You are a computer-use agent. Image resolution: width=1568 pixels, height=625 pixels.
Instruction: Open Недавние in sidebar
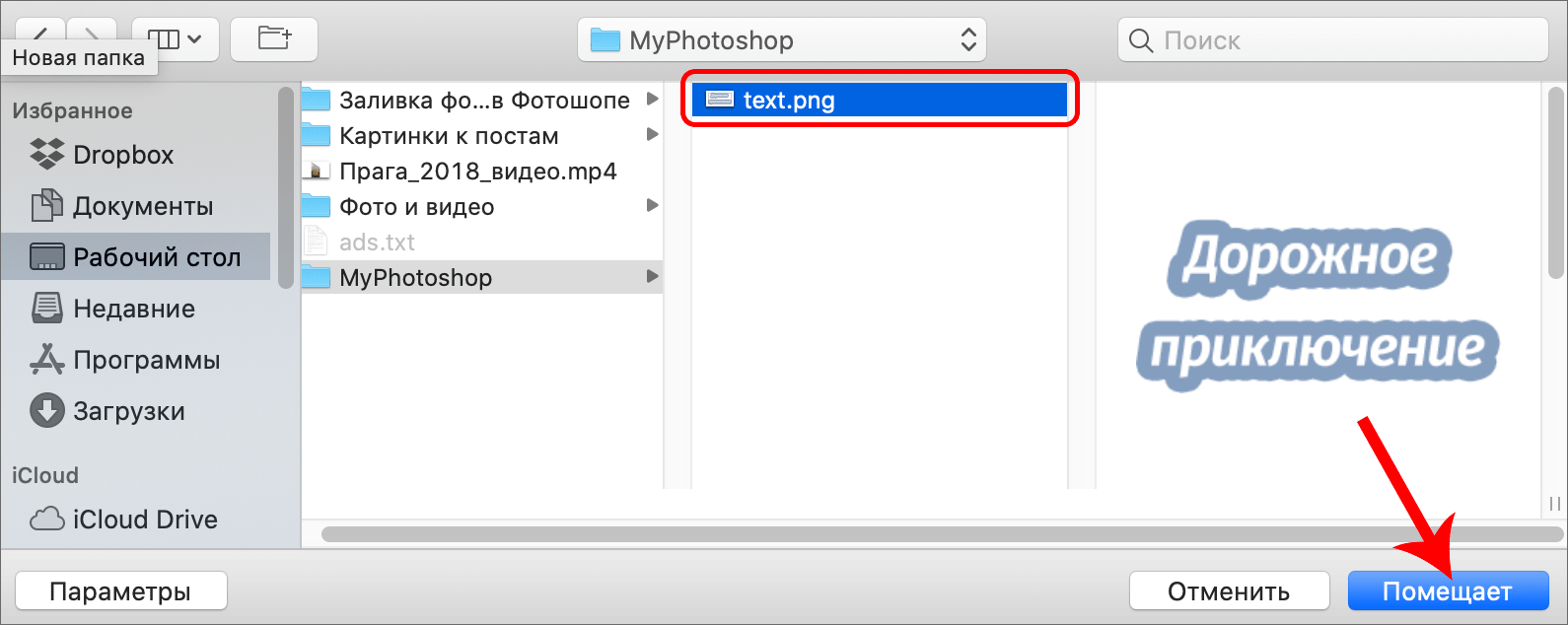click(x=133, y=309)
